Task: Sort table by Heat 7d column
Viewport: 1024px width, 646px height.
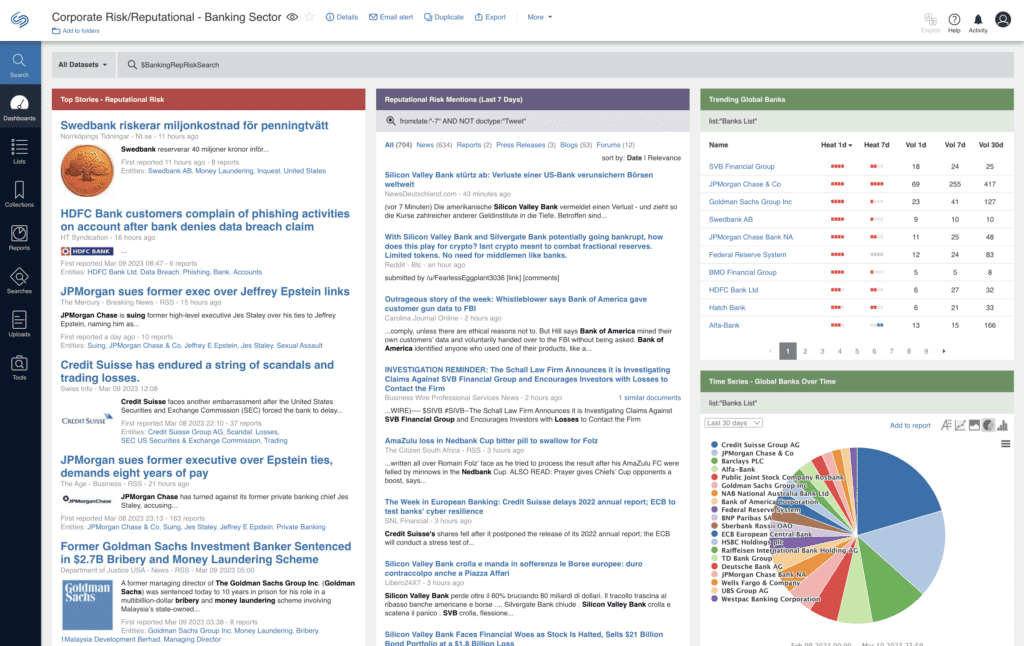Action: pyautogui.click(x=876, y=145)
